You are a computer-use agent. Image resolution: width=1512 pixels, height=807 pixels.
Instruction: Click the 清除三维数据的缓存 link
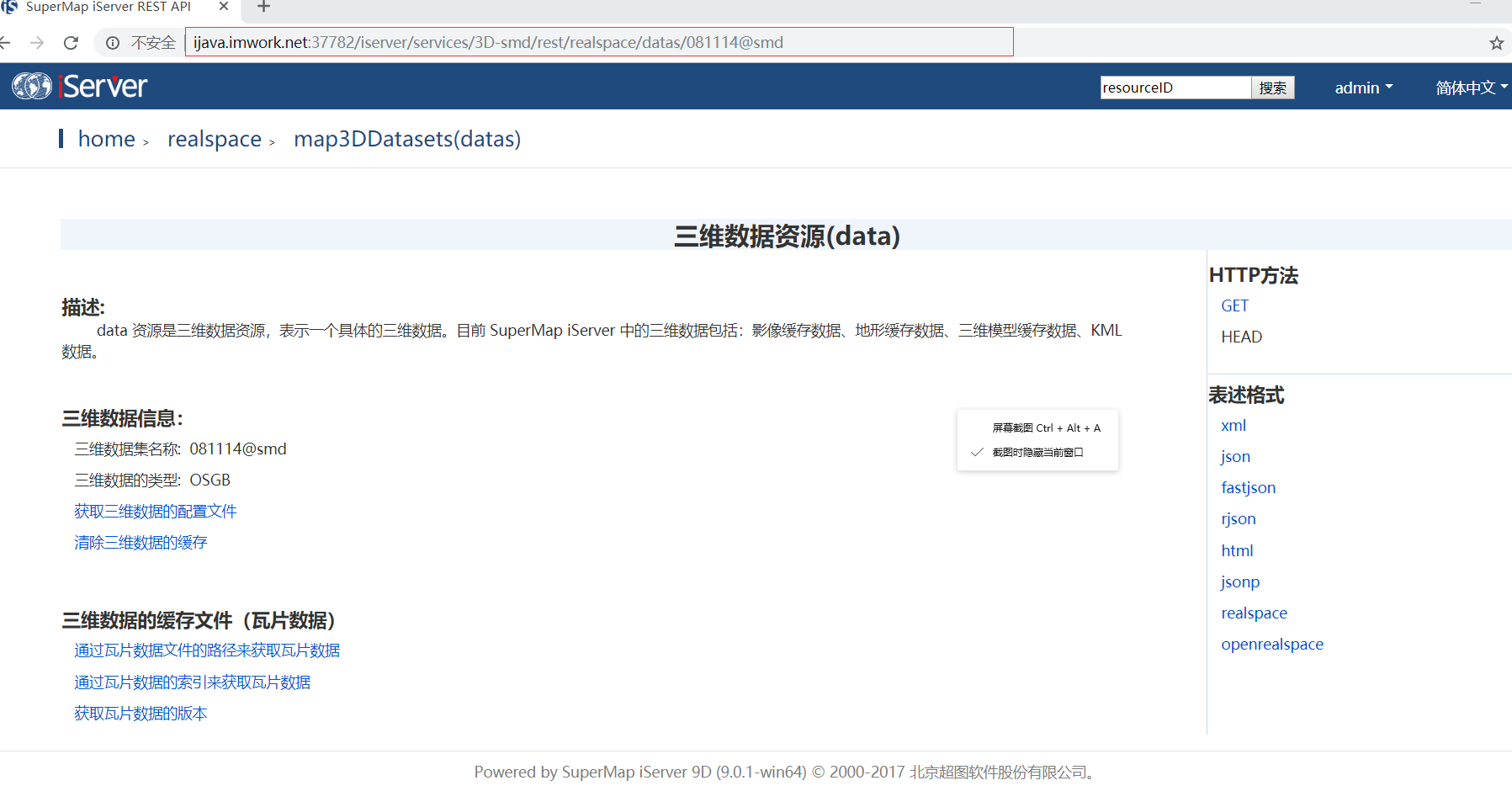(141, 543)
